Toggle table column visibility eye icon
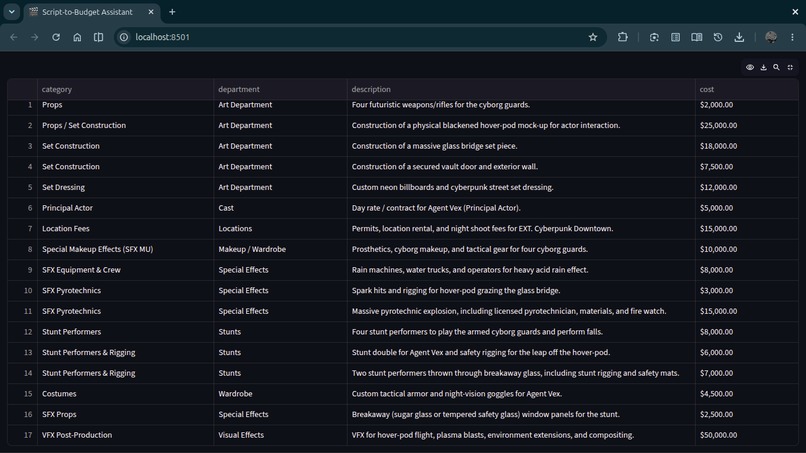Viewport: 806px width, 453px height. (750, 67)
